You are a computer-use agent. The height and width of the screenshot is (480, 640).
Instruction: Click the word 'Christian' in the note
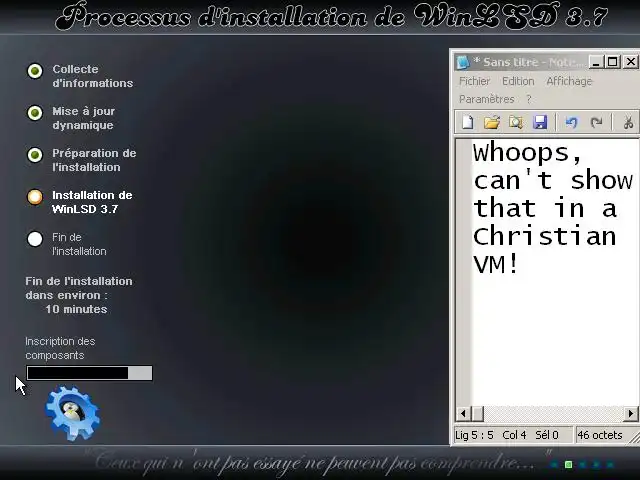tap(544, 236)
